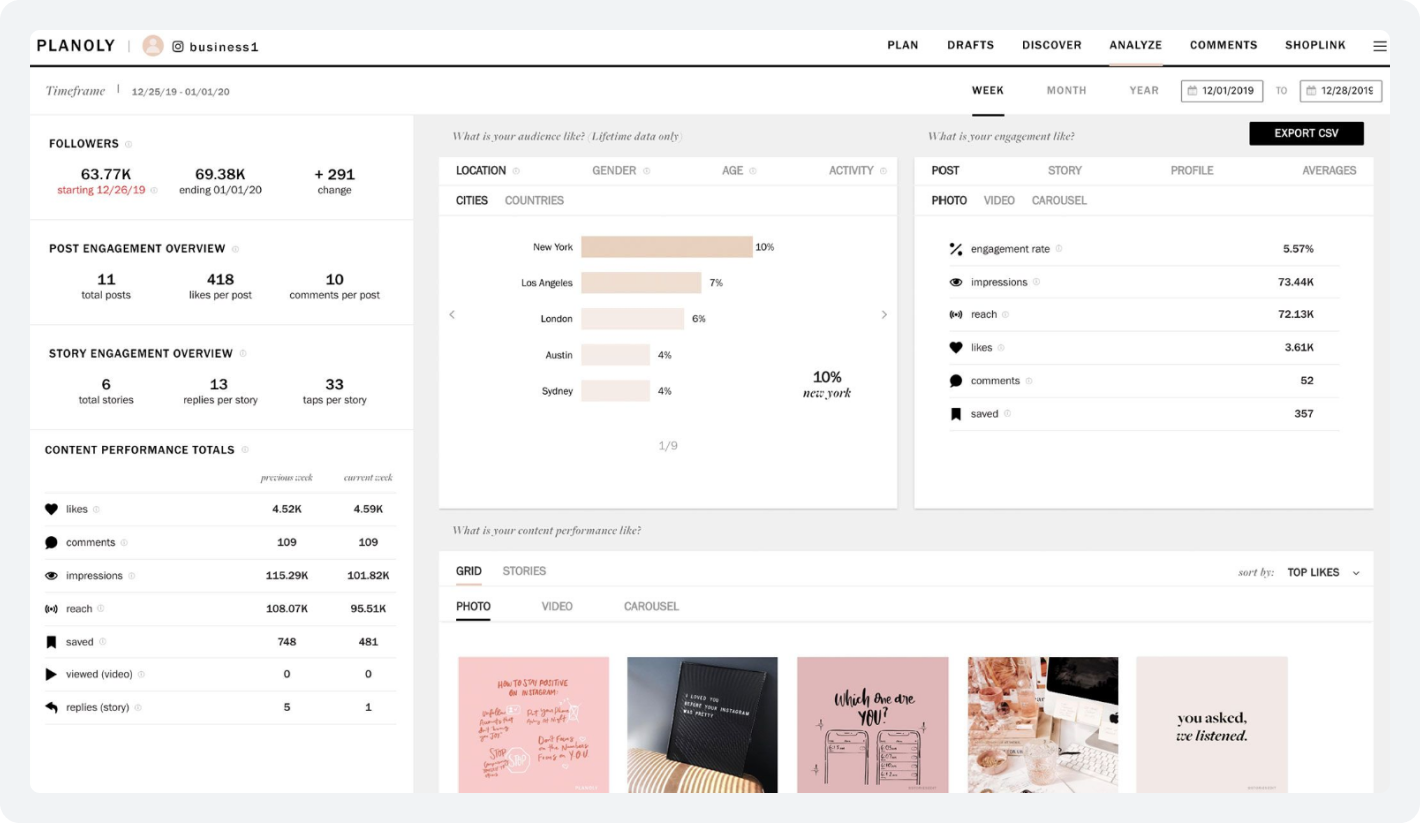Click info icon next to Content Performance Totals
The width and height of the screenshot is (1420, 823).
(245, 450)
